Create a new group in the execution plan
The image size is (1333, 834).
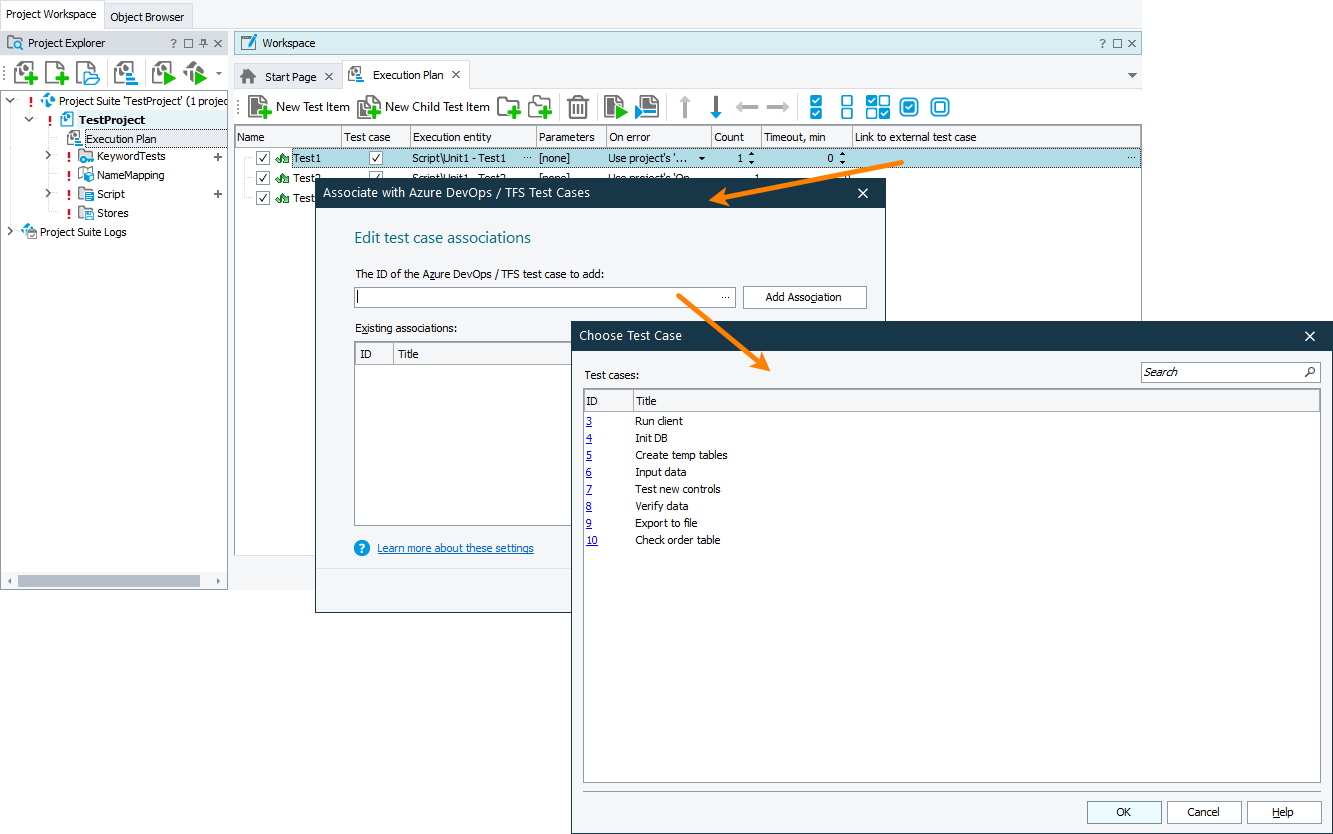coord(509,106)
